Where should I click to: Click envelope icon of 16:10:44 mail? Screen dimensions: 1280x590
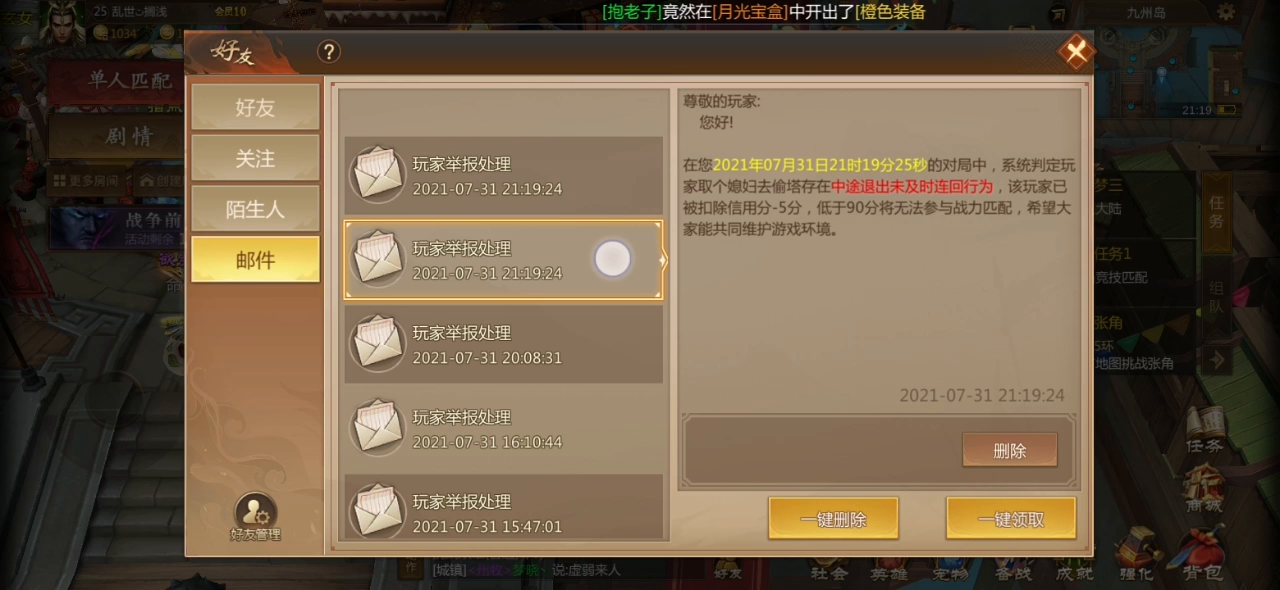click(377, 428)
